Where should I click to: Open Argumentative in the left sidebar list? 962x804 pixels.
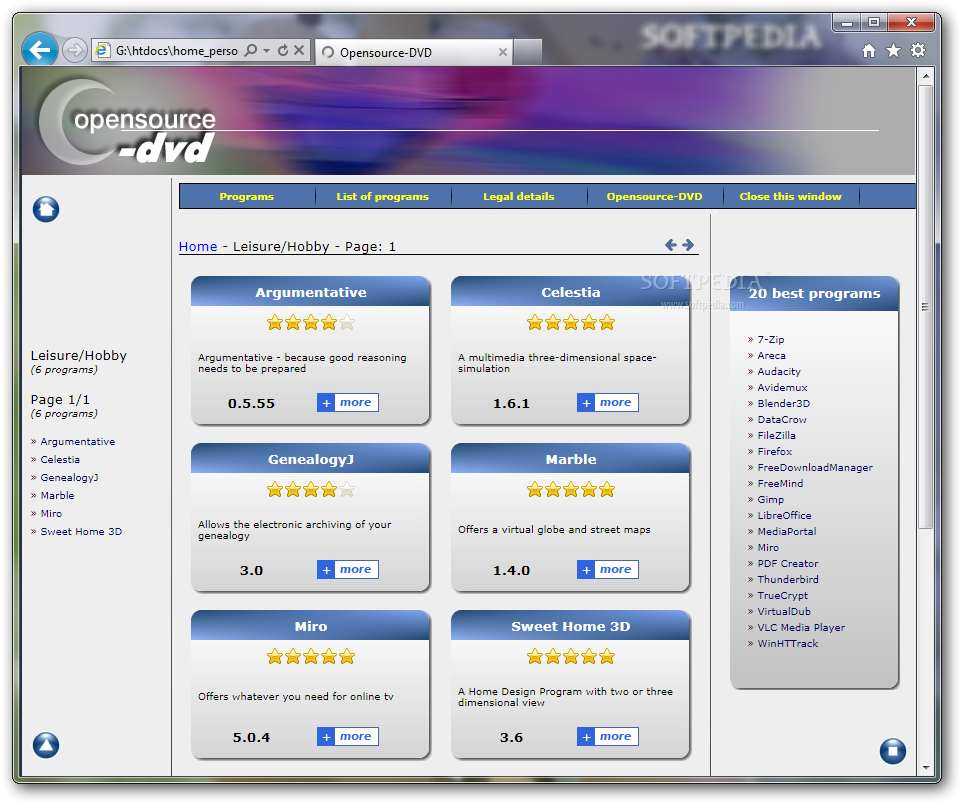click(x=78, y=442)
